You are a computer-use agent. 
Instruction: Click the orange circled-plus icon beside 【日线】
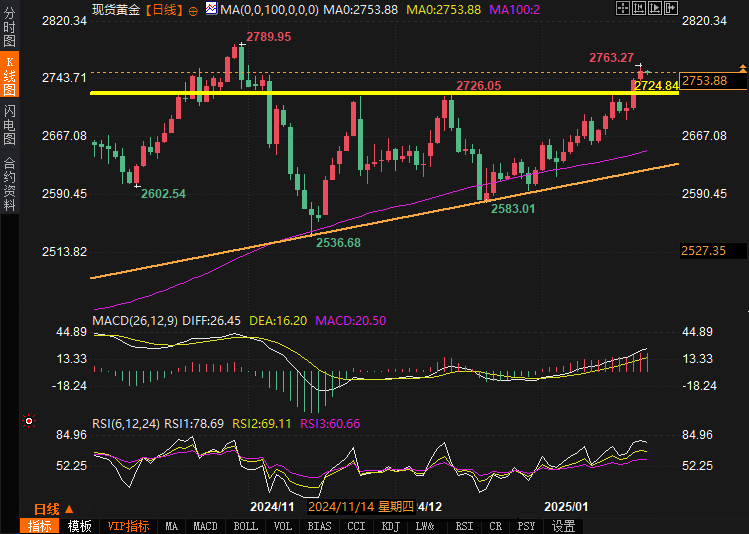point(193,9)
